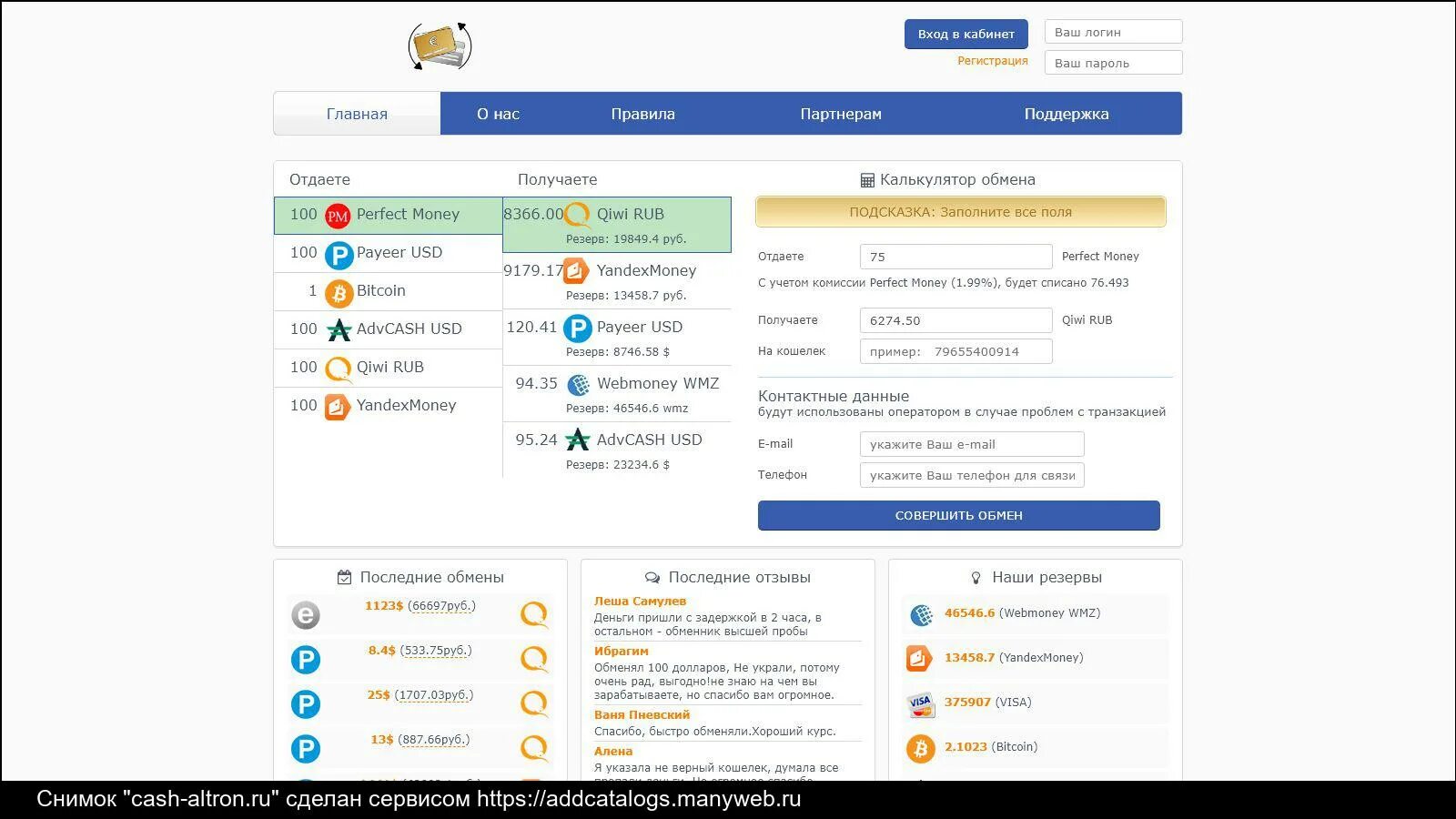
Task: Click reviewer name Ибрагим
Action: 621,652
